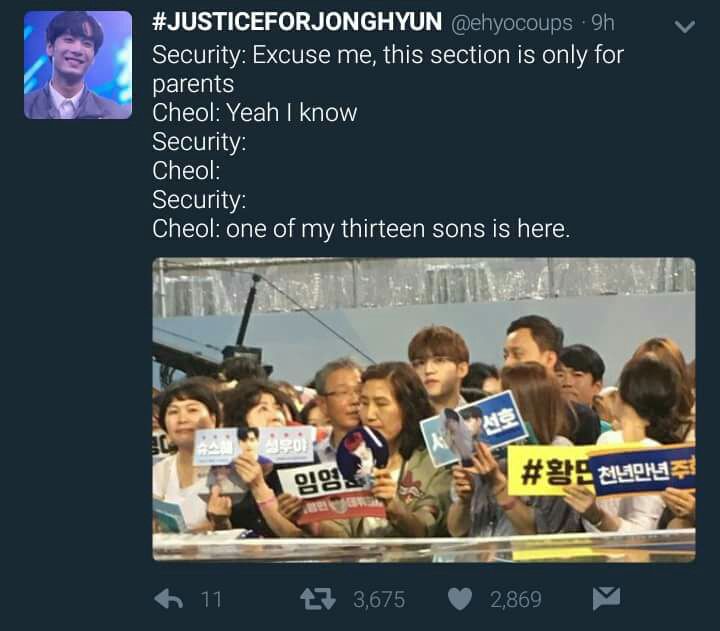Screen dimensions: 720x631
Task: Click the 11 replies count
Action: click(211, 600)
